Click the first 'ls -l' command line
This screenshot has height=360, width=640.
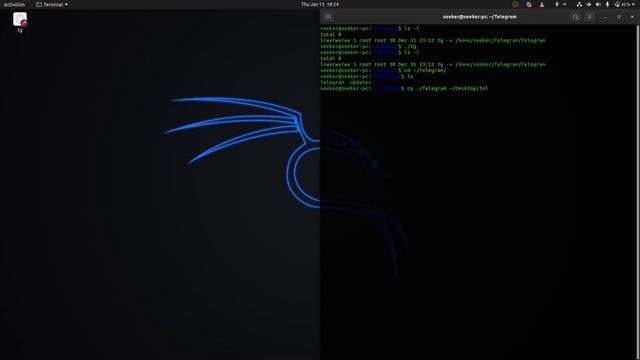coord(370,28)
